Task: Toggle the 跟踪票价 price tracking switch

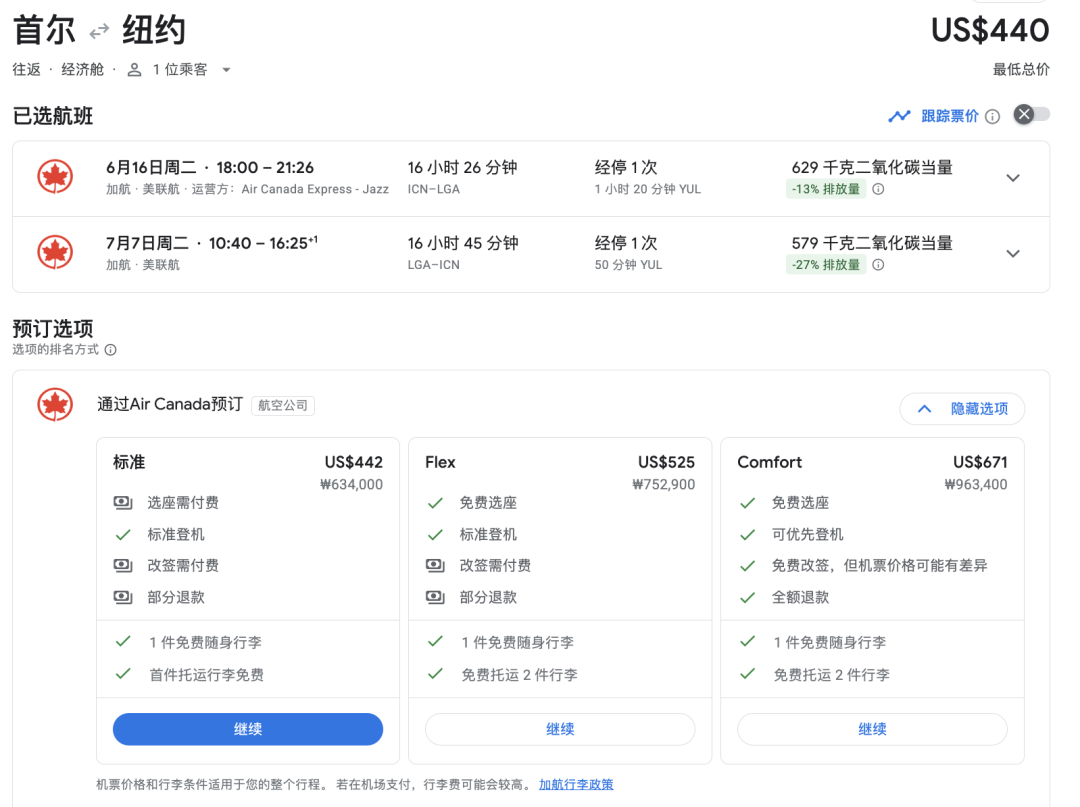Action: pos(1031,115)
